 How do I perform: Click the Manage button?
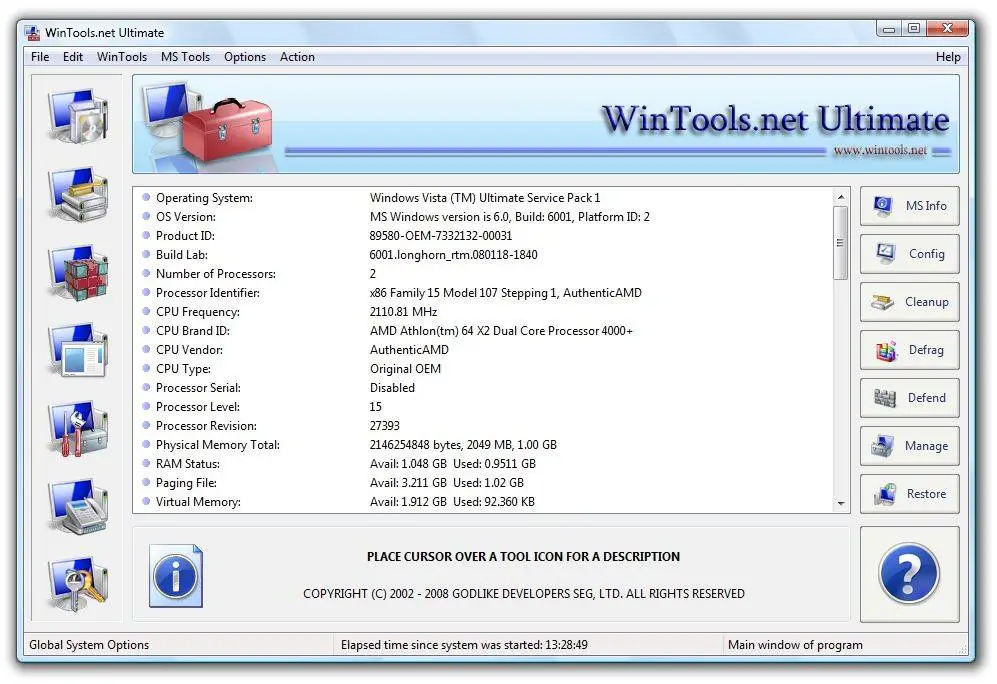[909, 446]
